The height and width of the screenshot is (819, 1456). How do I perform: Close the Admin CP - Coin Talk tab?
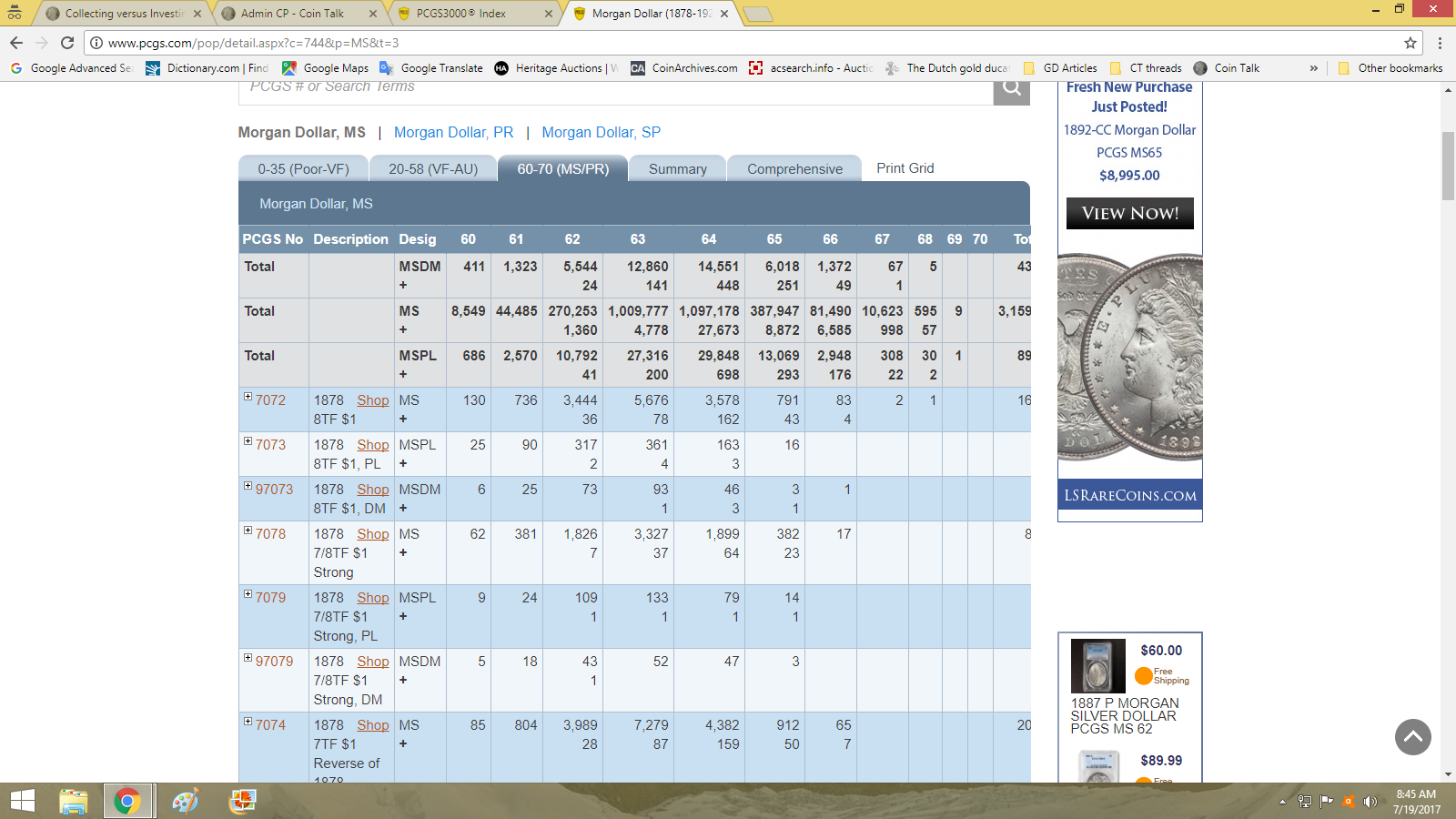click(x=373, y=14)
